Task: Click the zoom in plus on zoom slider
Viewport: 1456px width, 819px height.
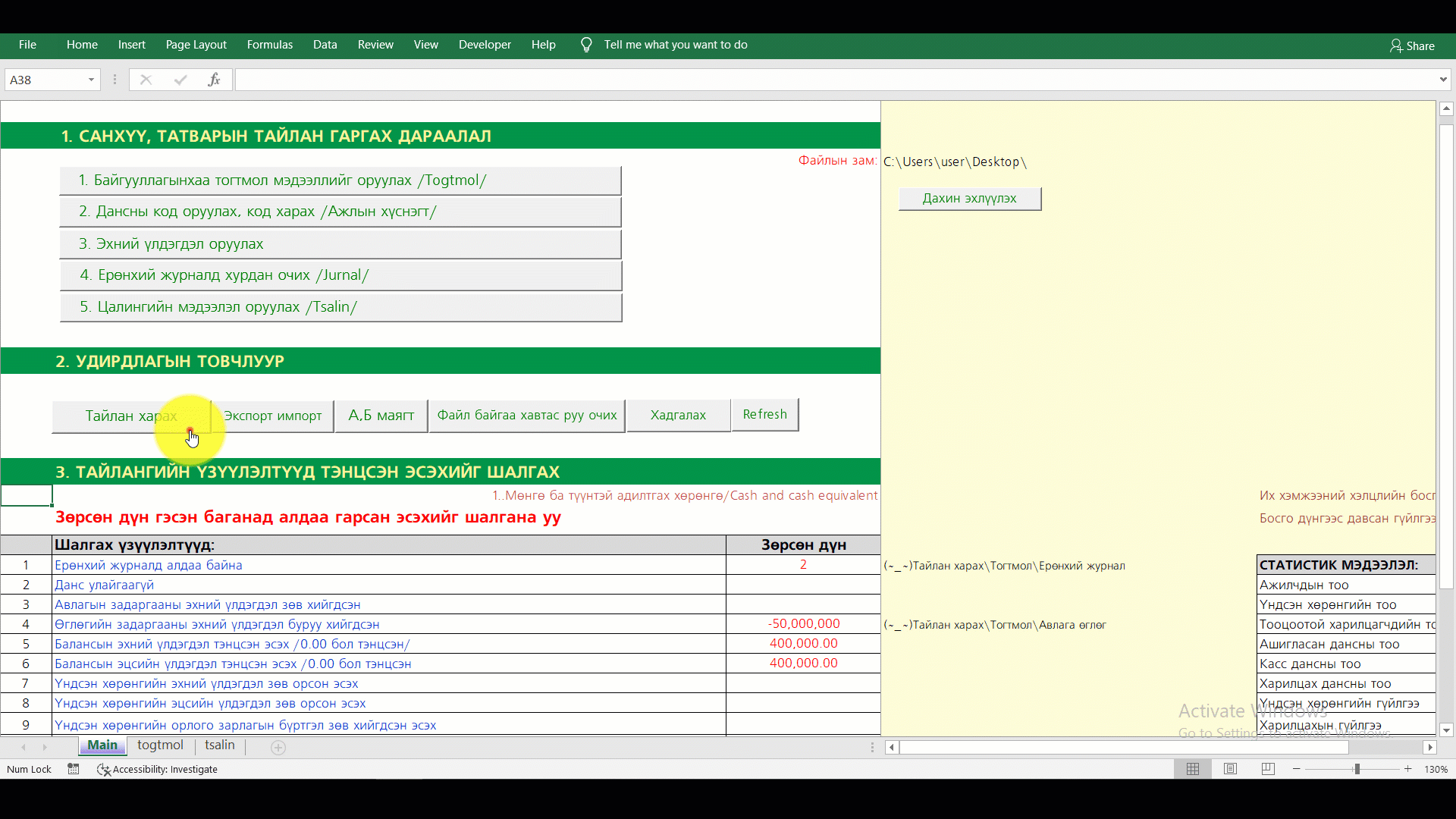Action: coord(1408,769)
